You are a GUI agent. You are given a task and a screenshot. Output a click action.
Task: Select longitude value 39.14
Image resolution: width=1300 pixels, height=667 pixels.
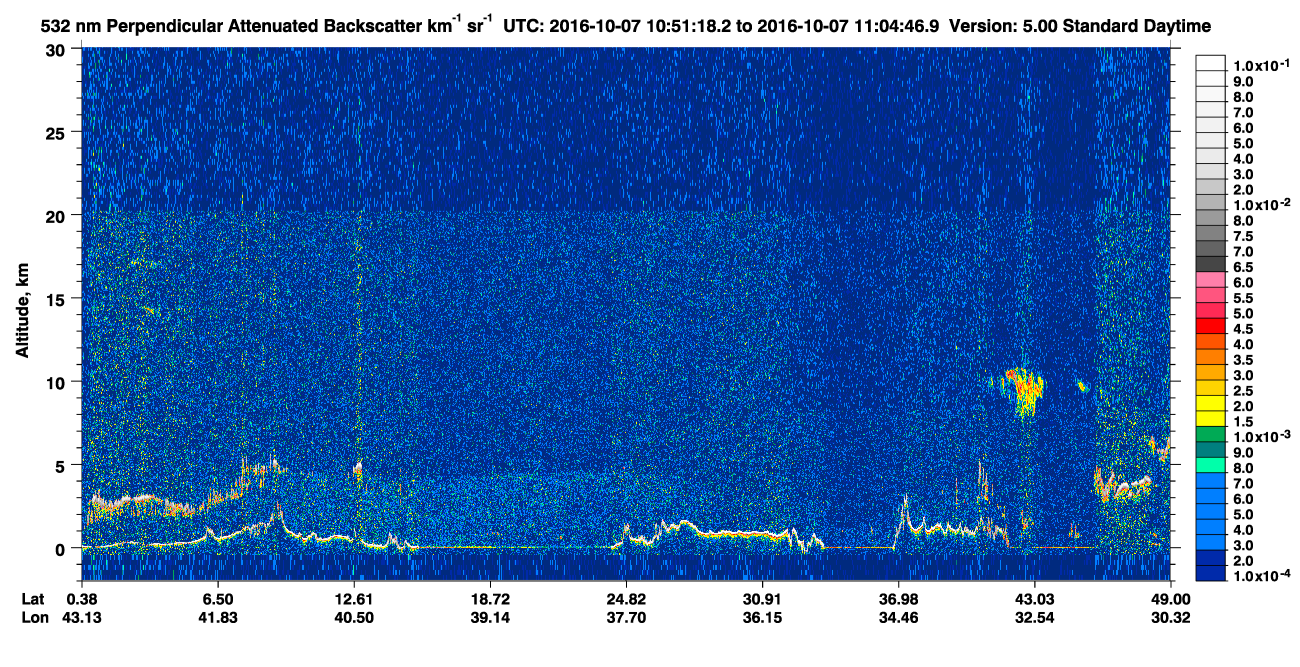point(490,617)
